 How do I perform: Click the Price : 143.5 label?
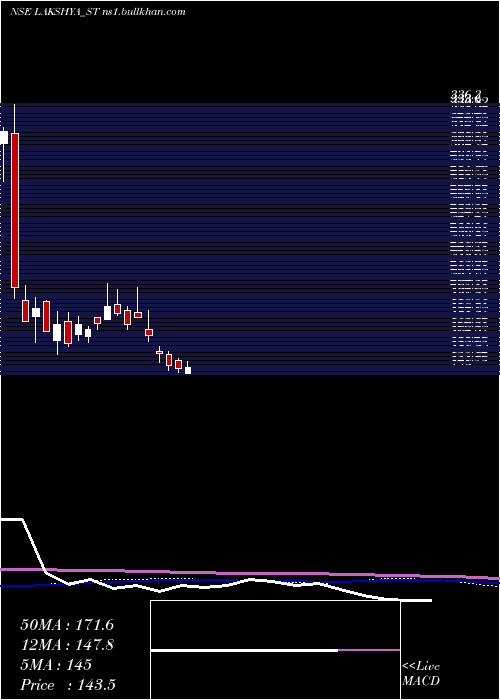pyautogui.click(x=68, y=685)
